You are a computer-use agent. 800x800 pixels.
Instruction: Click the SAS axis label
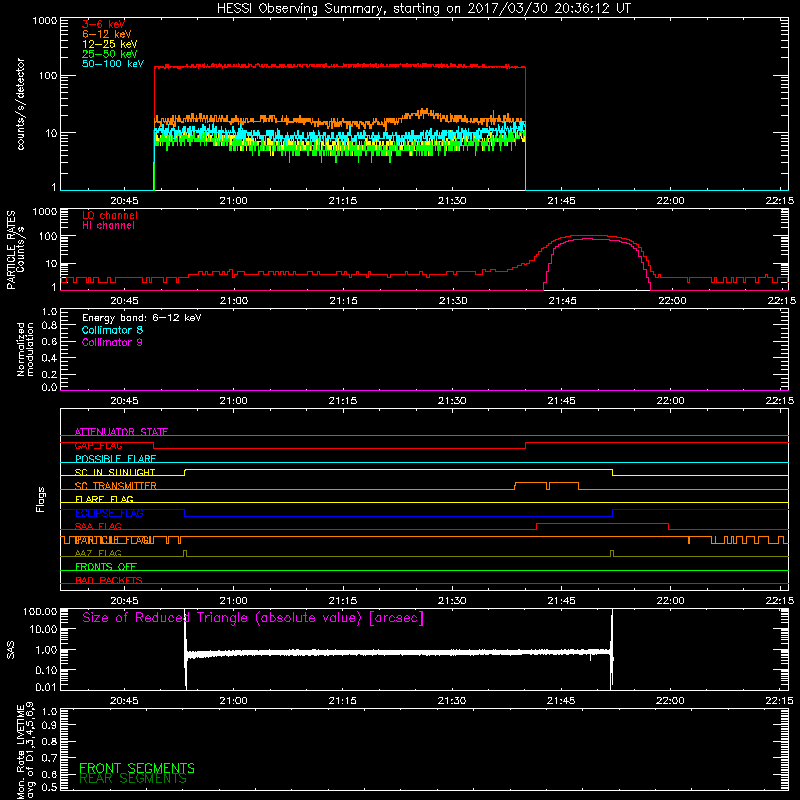pos(10,650)
